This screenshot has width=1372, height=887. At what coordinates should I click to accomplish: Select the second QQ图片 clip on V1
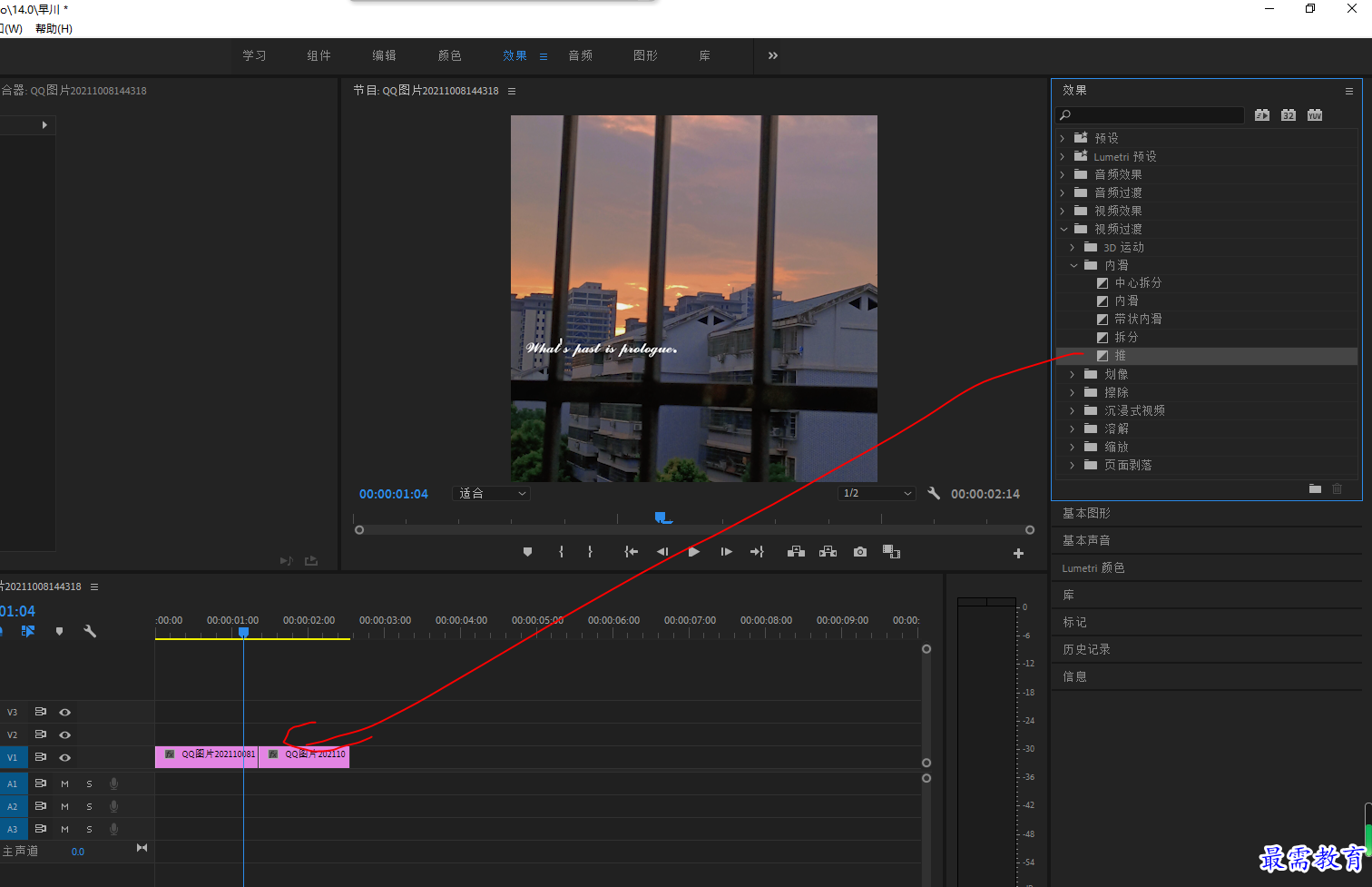point(304,756)
